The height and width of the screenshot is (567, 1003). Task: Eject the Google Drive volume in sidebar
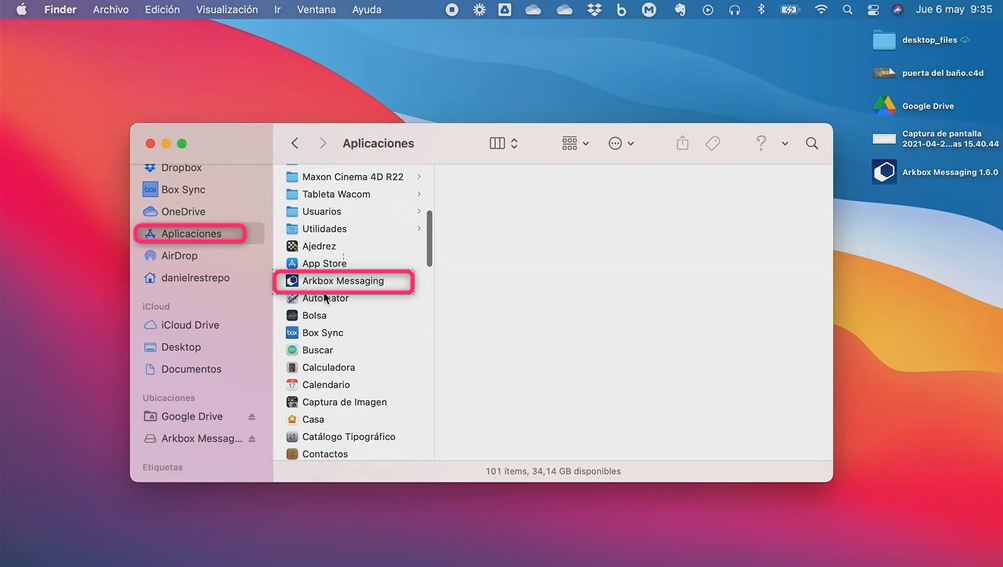tap(252, 417)
